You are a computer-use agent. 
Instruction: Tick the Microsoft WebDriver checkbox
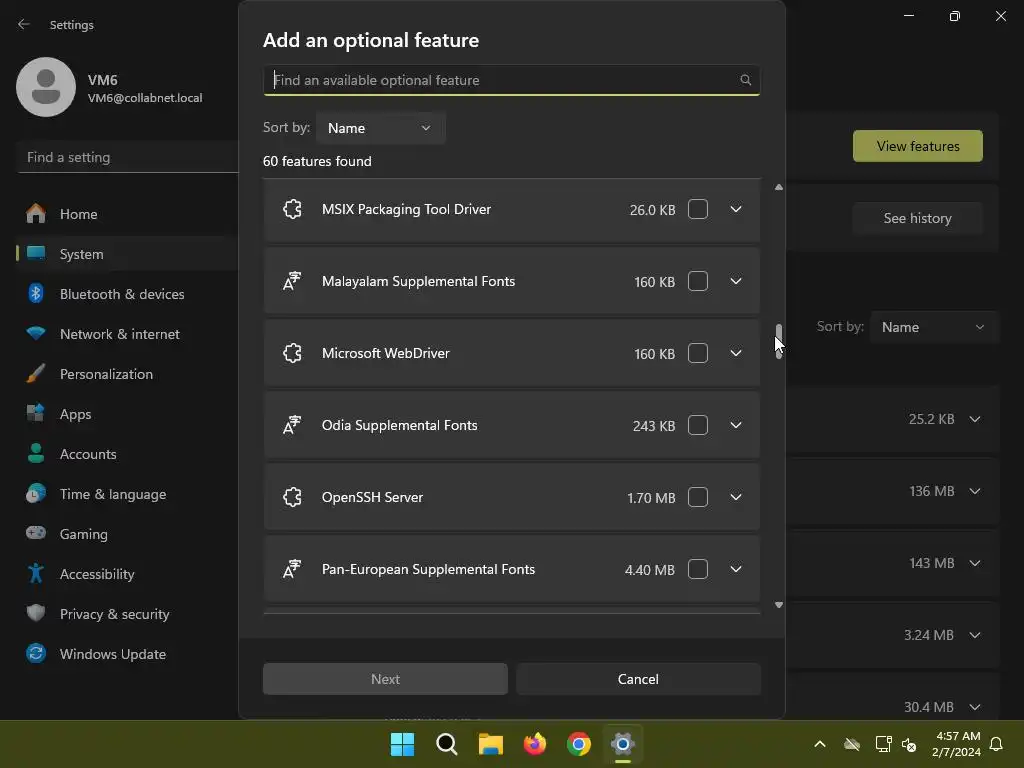(697, 353)
